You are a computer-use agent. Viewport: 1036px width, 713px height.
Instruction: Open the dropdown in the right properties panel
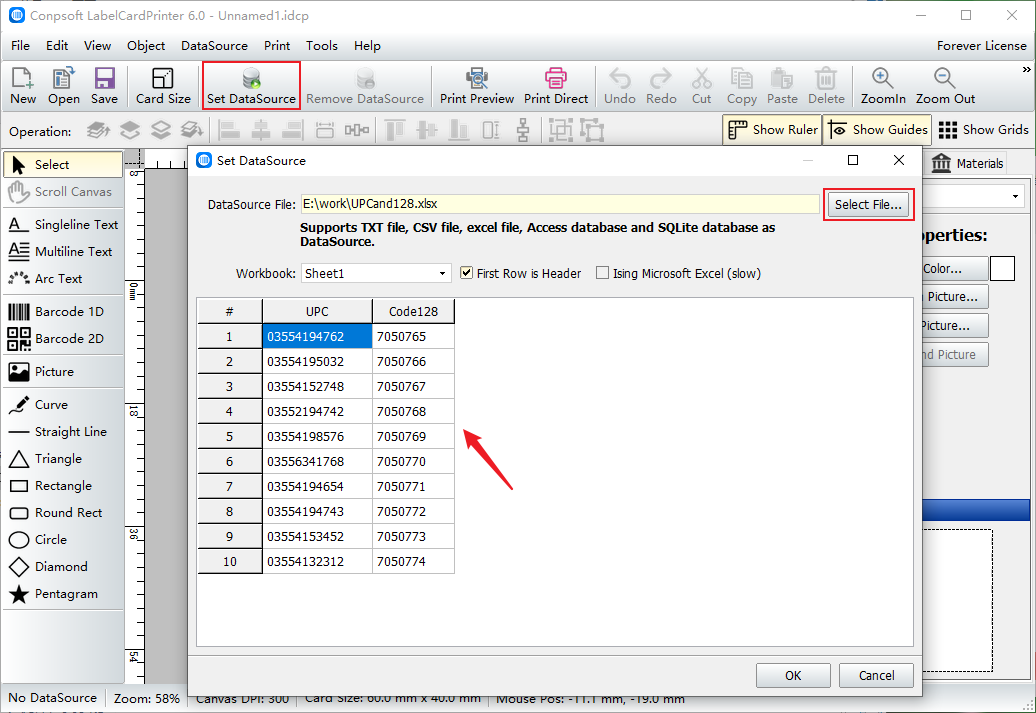click(x=1015, y=197)
